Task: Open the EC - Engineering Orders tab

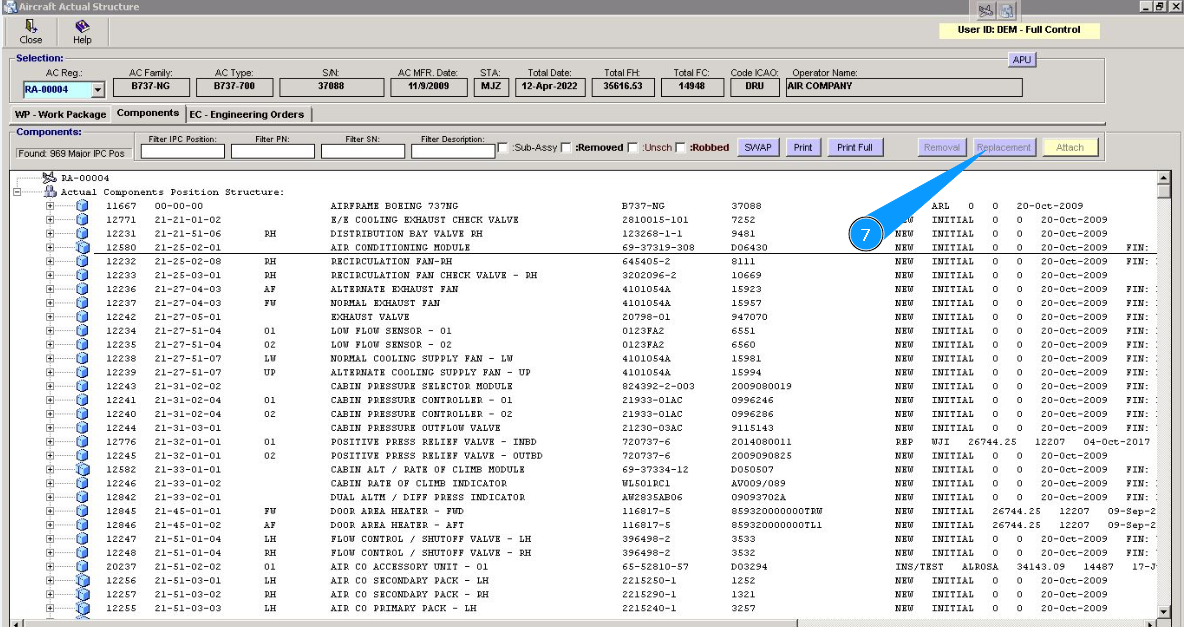Action: click(x=248, y=115)
